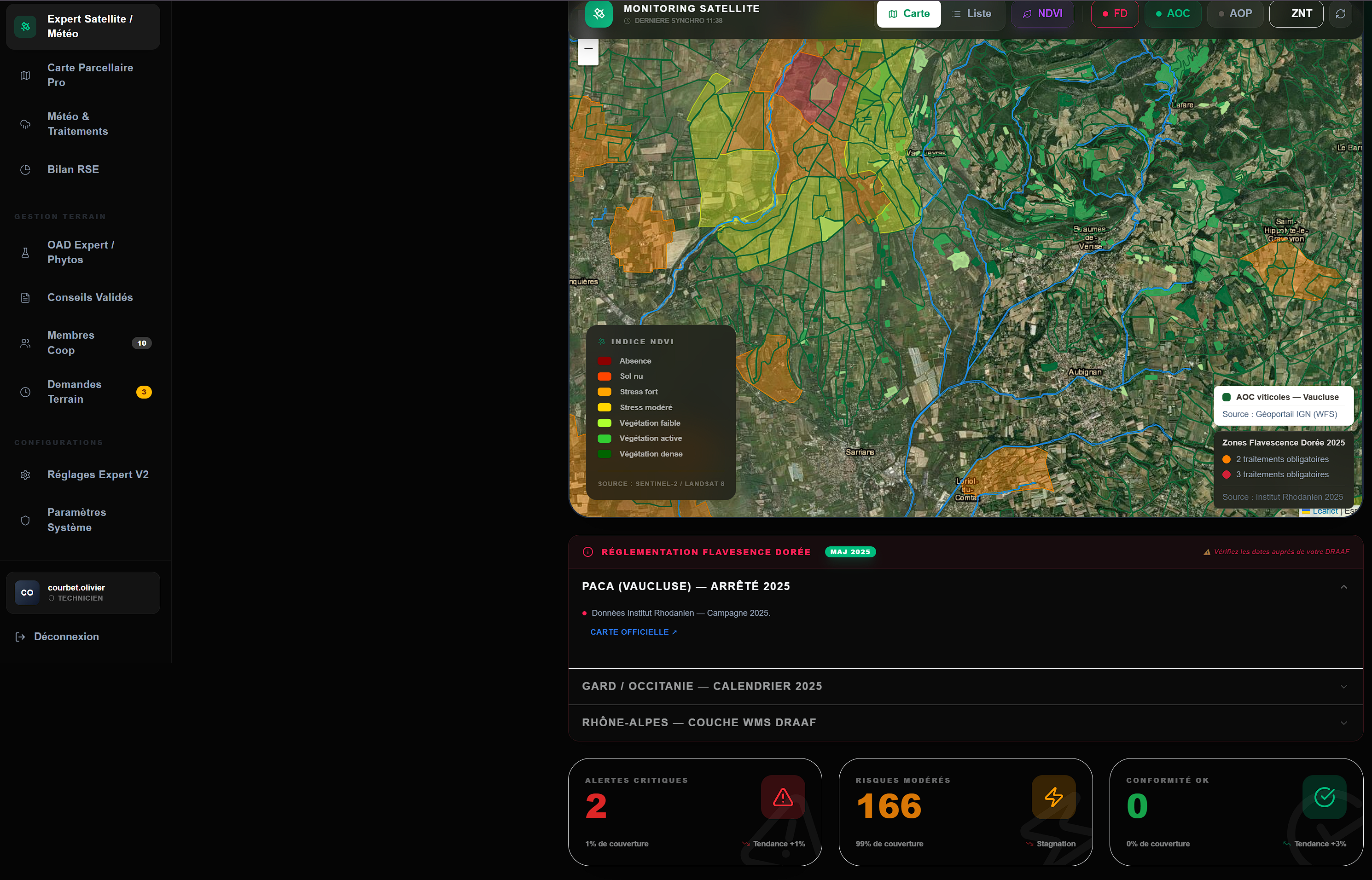Click the orange Sol nu legend swatch
Viewport: 1372px width, 880px height.
[x=604, y=376]
